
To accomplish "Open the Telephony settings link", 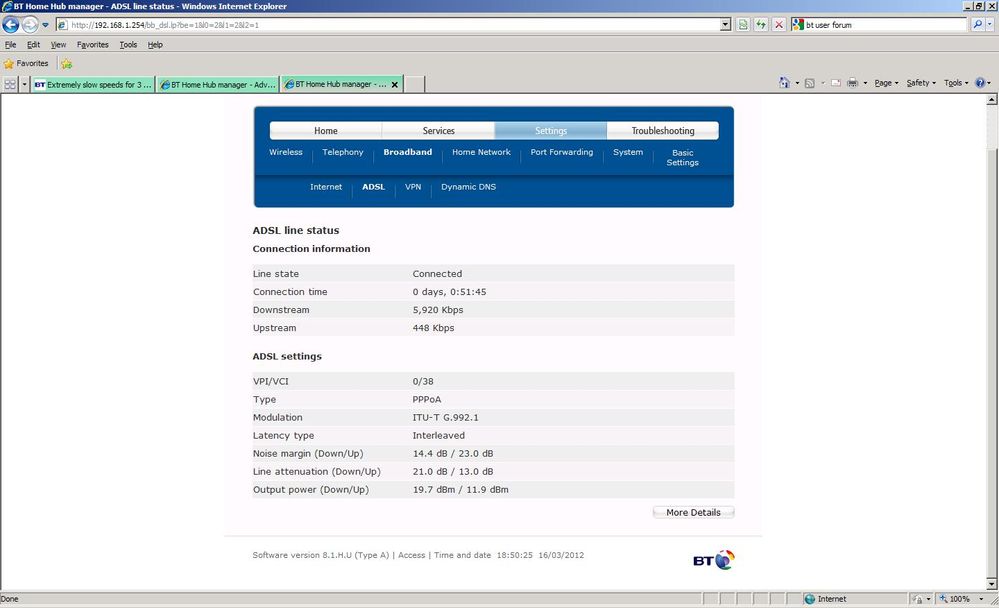I will (x=343, y=152).
